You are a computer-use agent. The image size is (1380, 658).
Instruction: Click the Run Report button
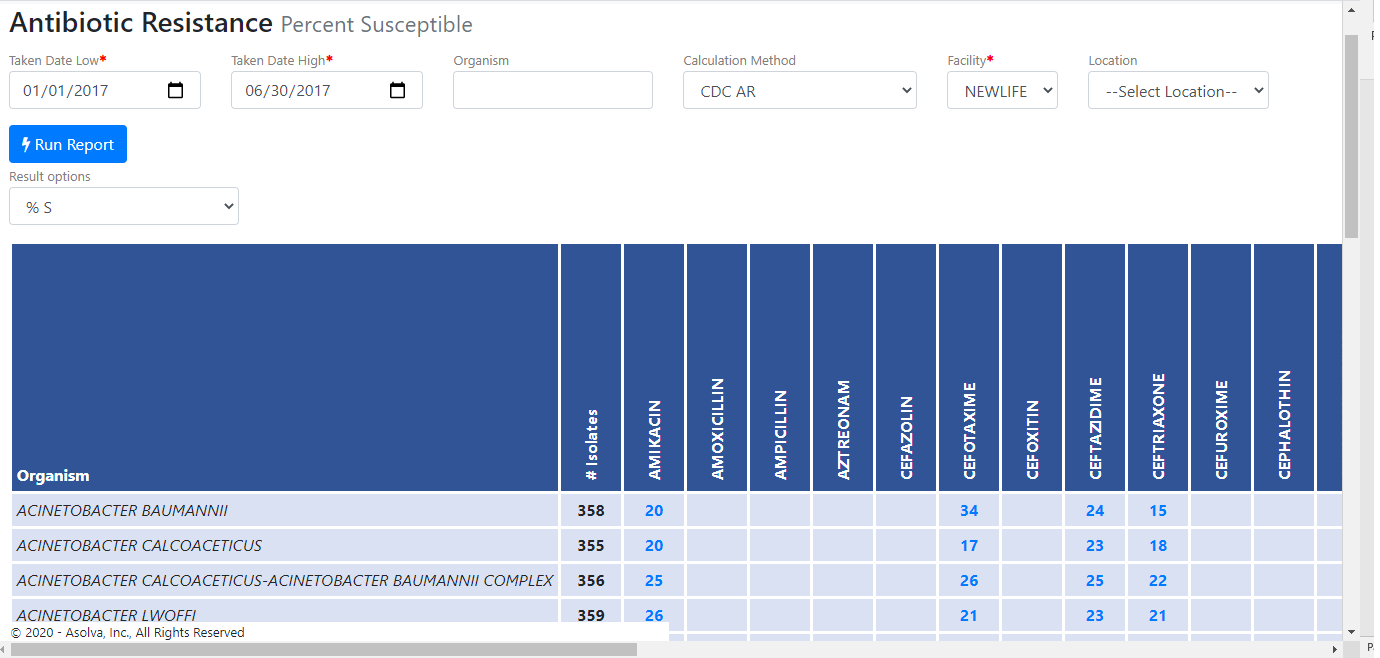tap(68, 144)
